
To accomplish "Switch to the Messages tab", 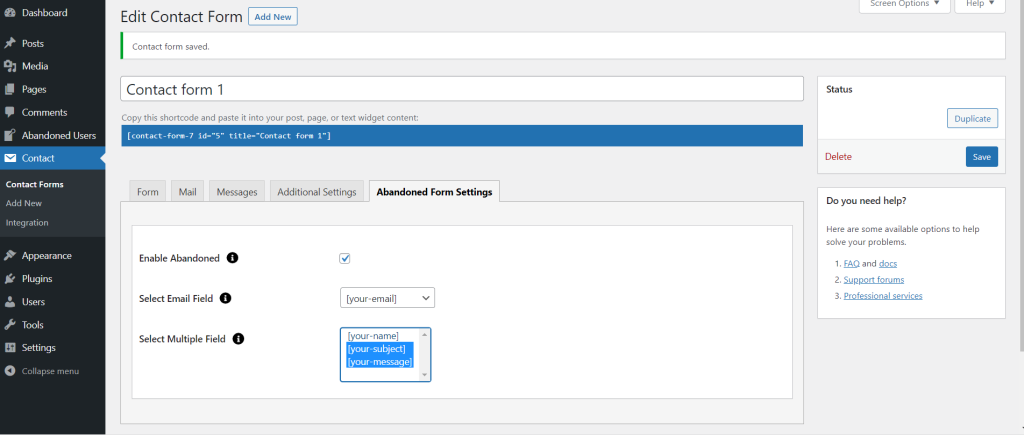I will click(237, 192).
